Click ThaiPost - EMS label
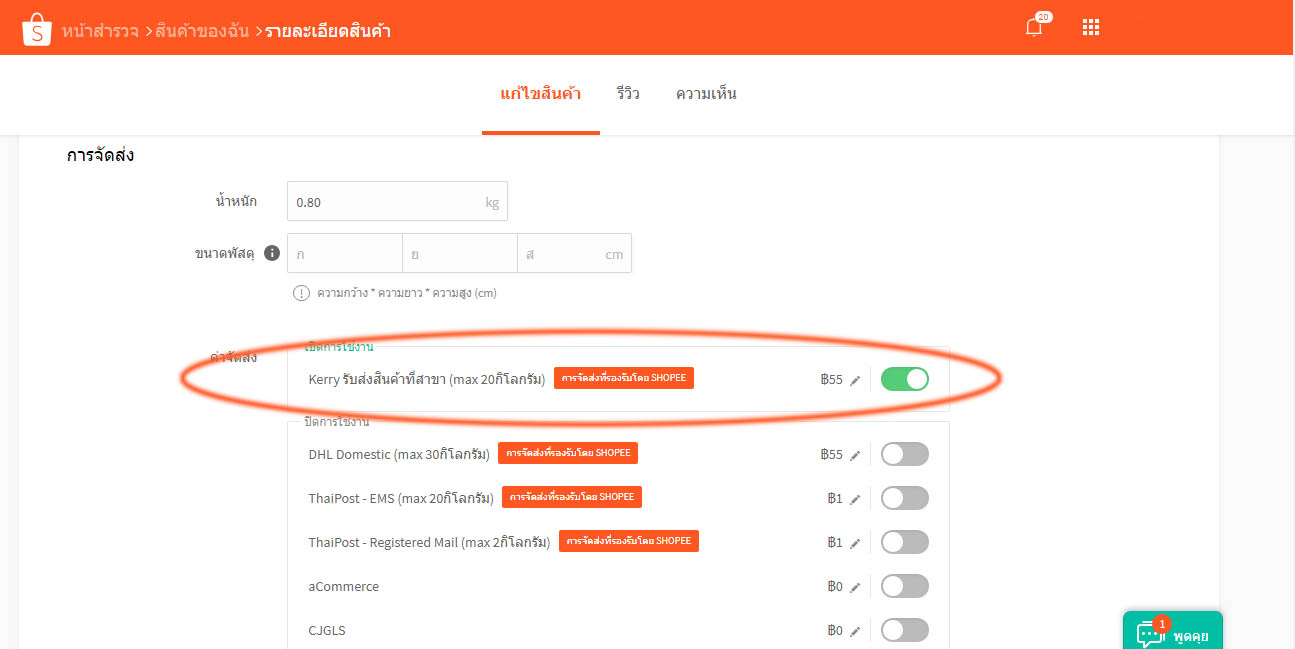 (401, 498)
